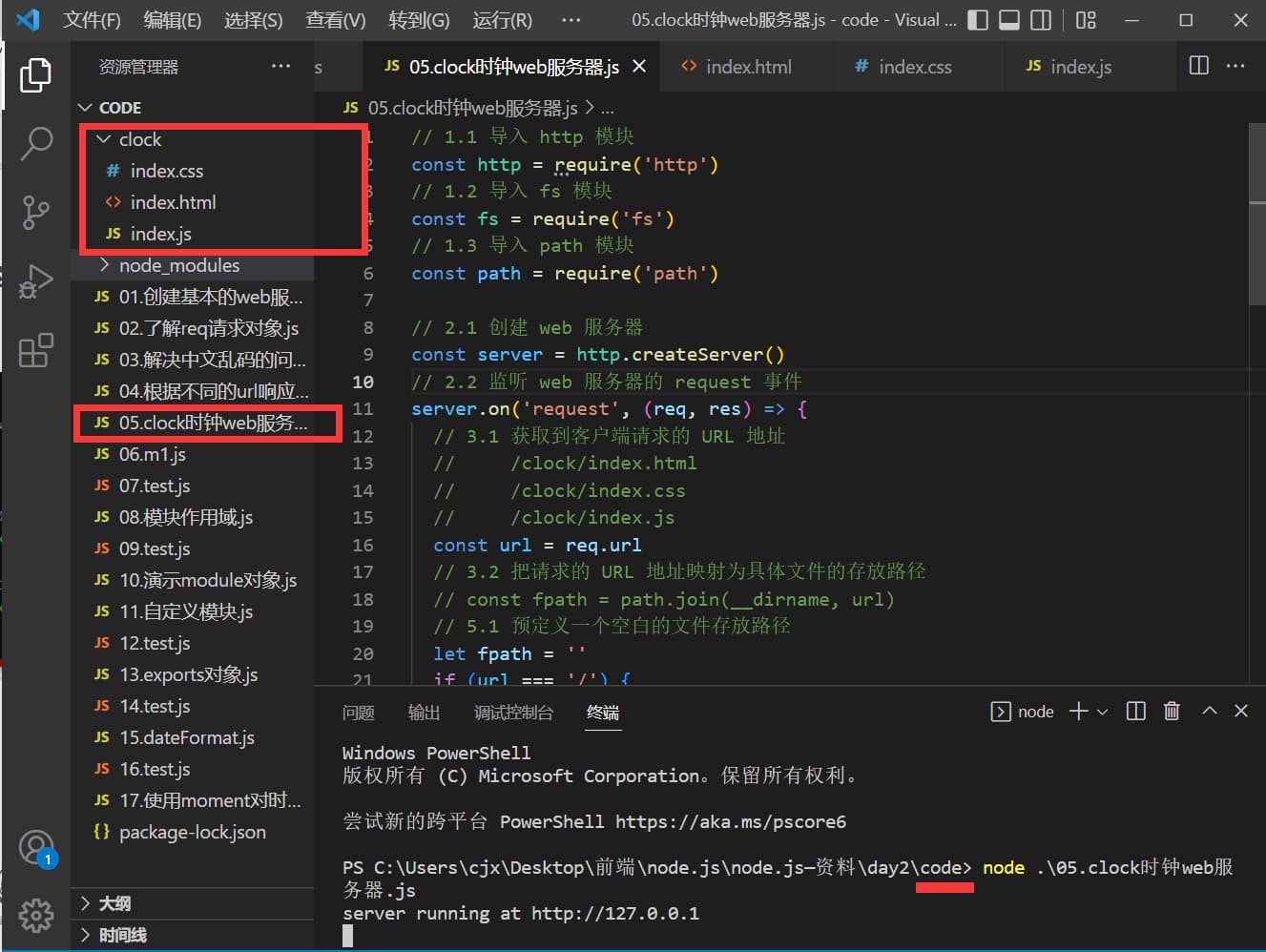
Task: Expand the 时间线 timeline section
Action: (194, 935)
